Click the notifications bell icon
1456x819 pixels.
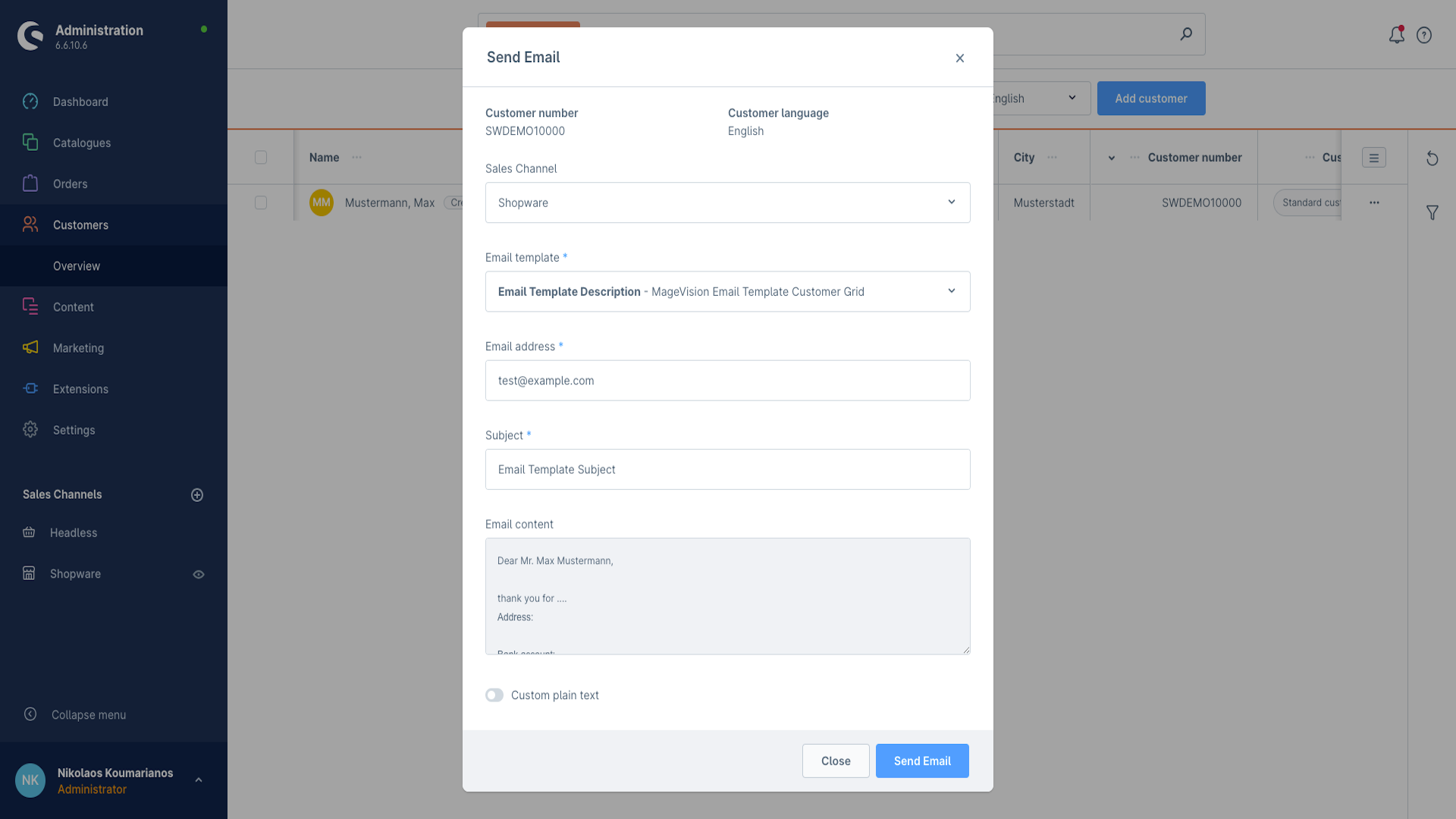(1396, 35)
